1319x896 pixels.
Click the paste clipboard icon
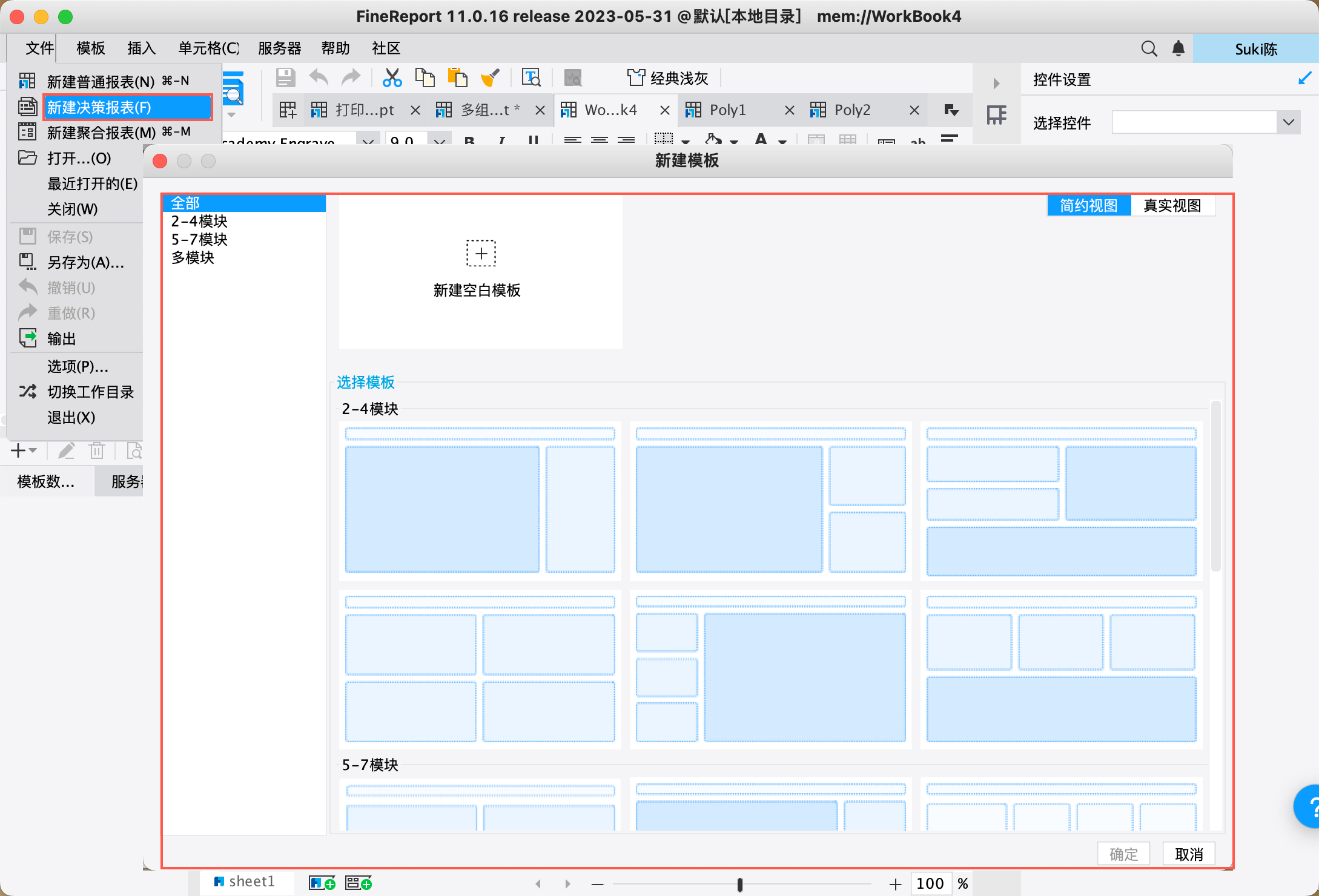tap(457, 77)
